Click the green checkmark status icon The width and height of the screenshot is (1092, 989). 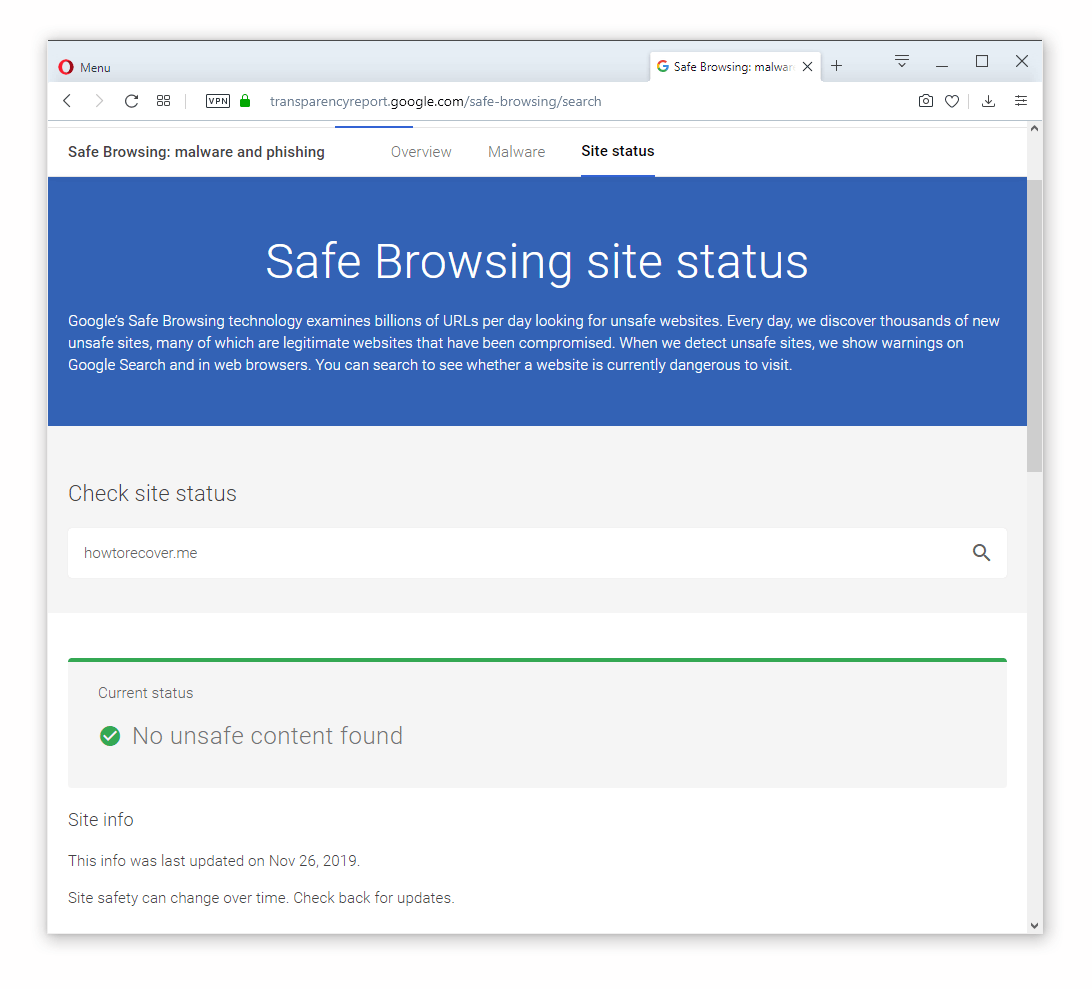pos(110,736)
